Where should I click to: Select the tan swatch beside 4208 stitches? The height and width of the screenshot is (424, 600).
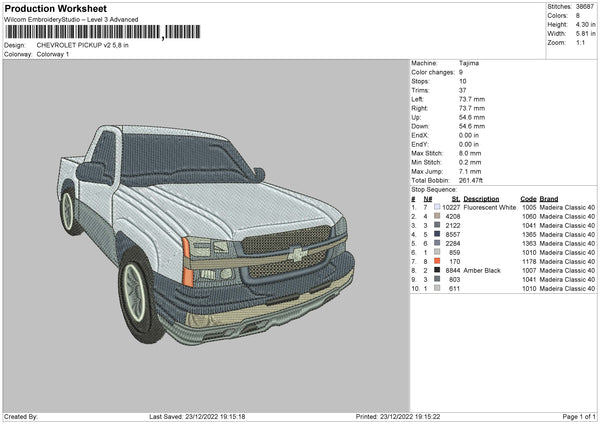click(x=437, y=216)
